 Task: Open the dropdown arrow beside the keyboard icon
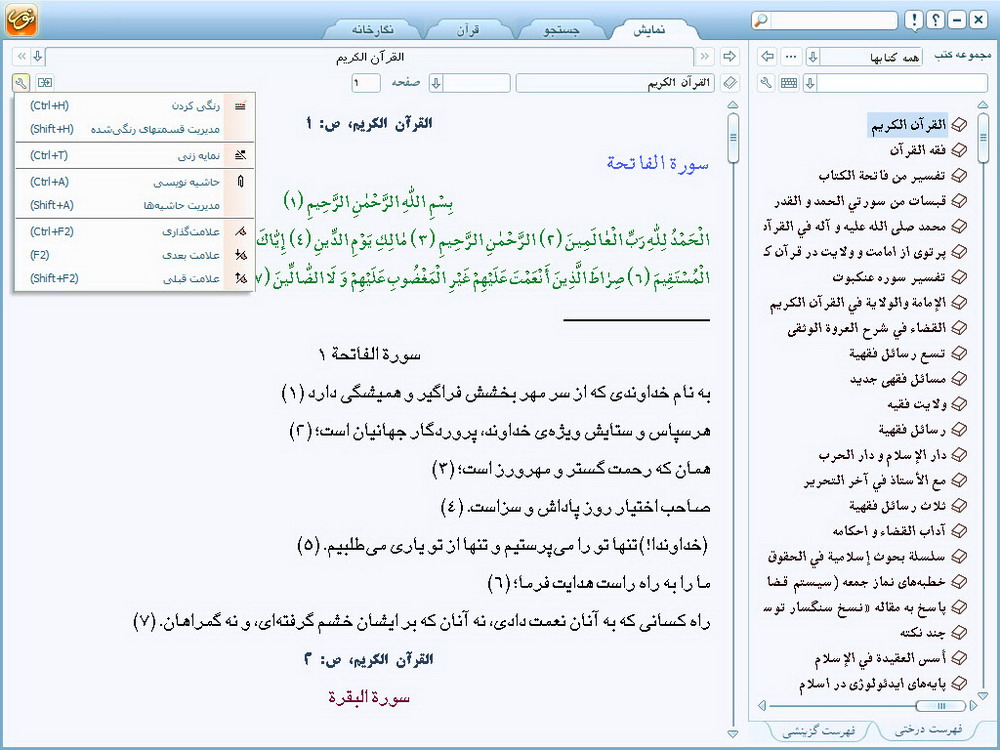pos(811,83)
